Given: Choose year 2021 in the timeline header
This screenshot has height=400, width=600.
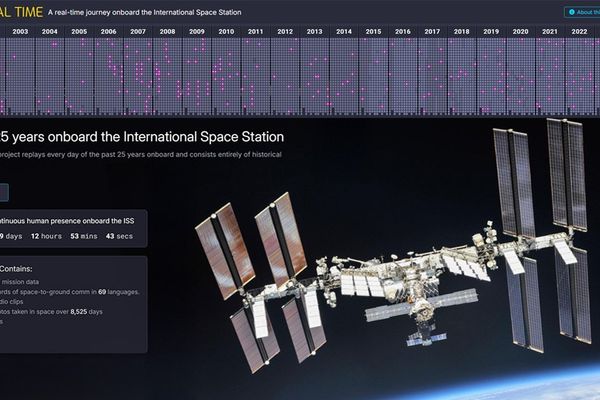Looking at the screenshot, I should [x=550, y=32].
